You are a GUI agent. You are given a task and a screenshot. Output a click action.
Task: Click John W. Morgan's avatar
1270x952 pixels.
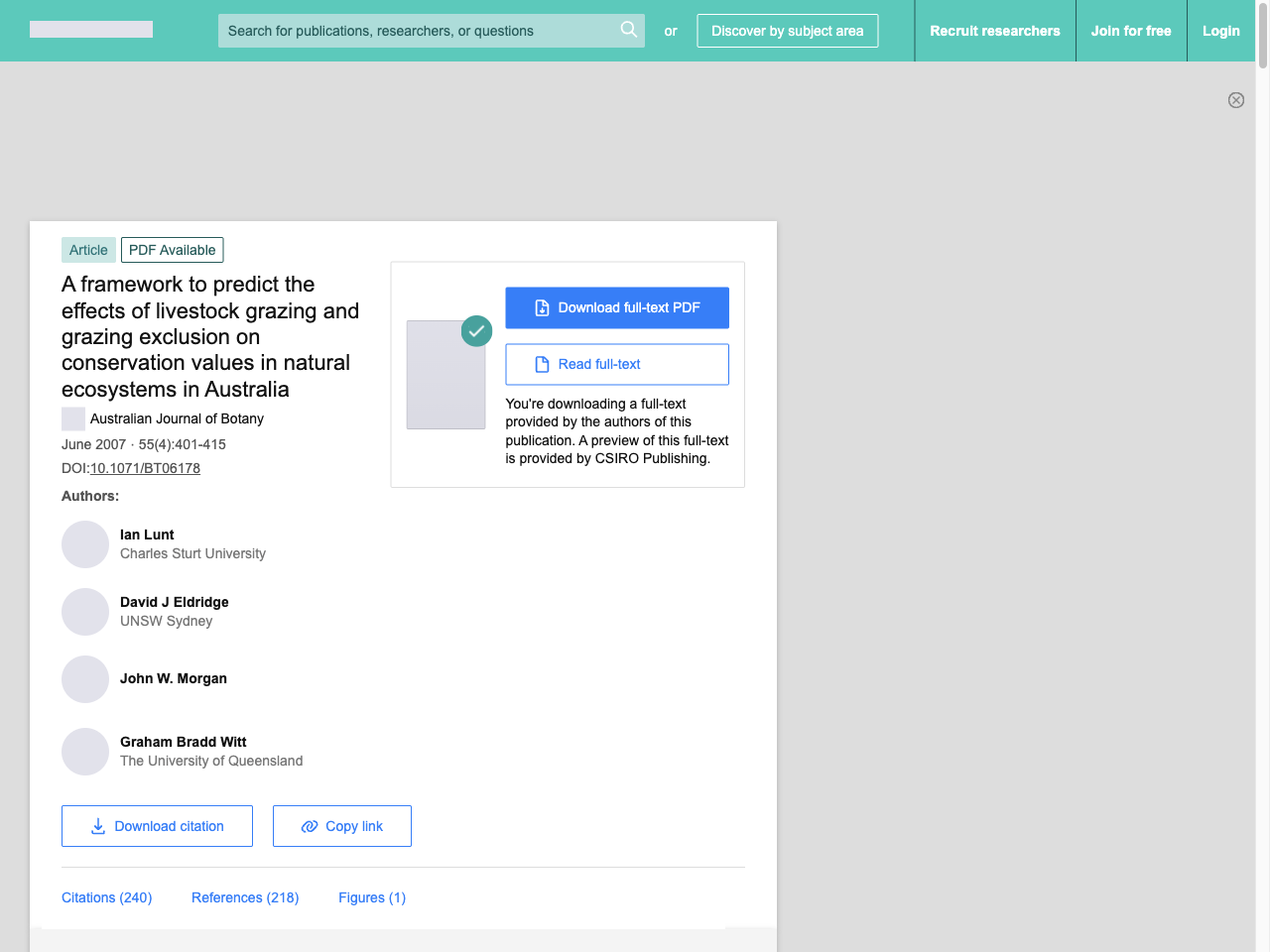[x=85, y=679]
